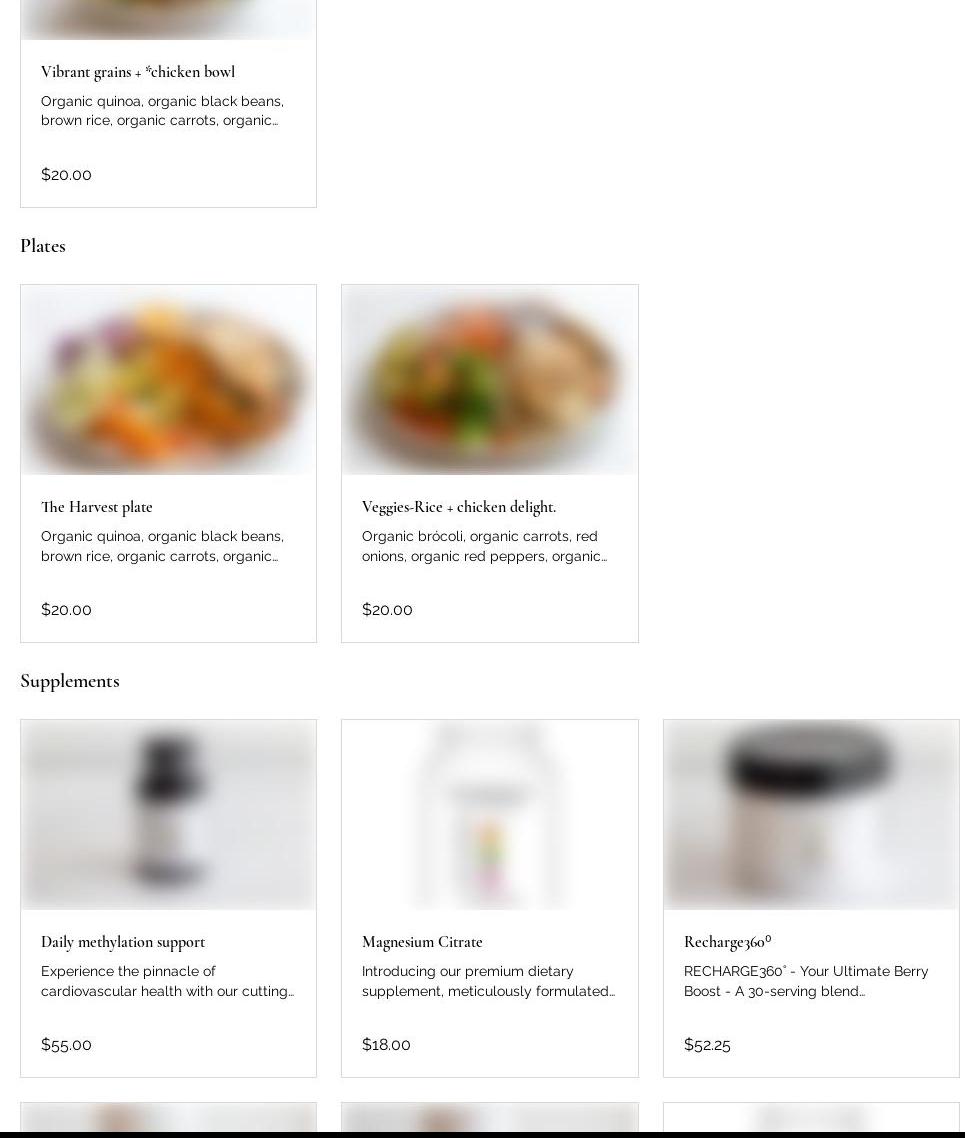Select the $18.00 Magnesium Citrate price
Image resolution: width=965 pixels, height=1138 pixels.
coord(386,1044)
